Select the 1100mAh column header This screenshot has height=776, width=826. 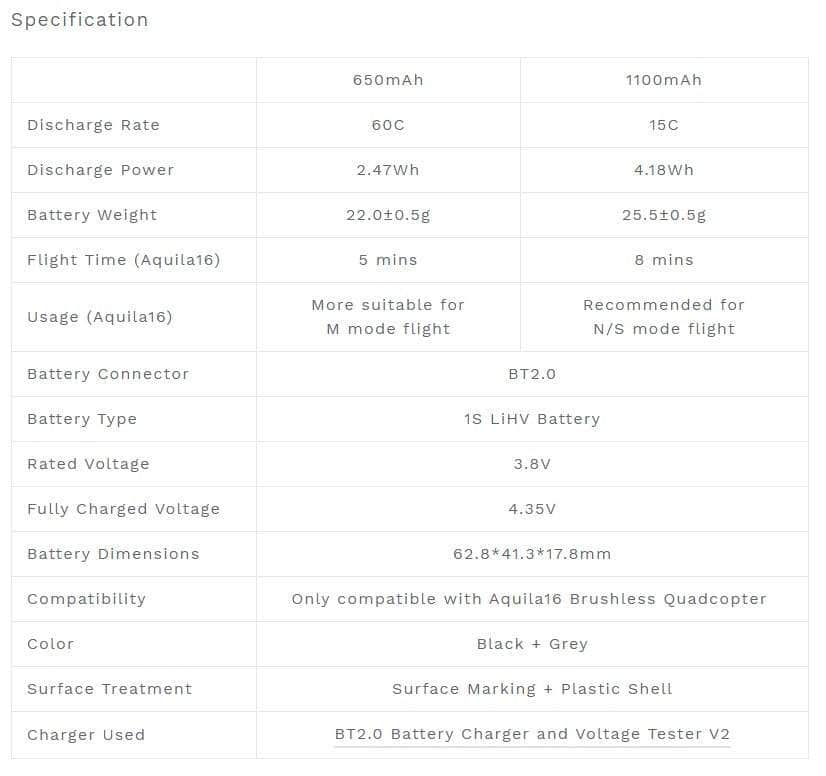pos(664,80)
